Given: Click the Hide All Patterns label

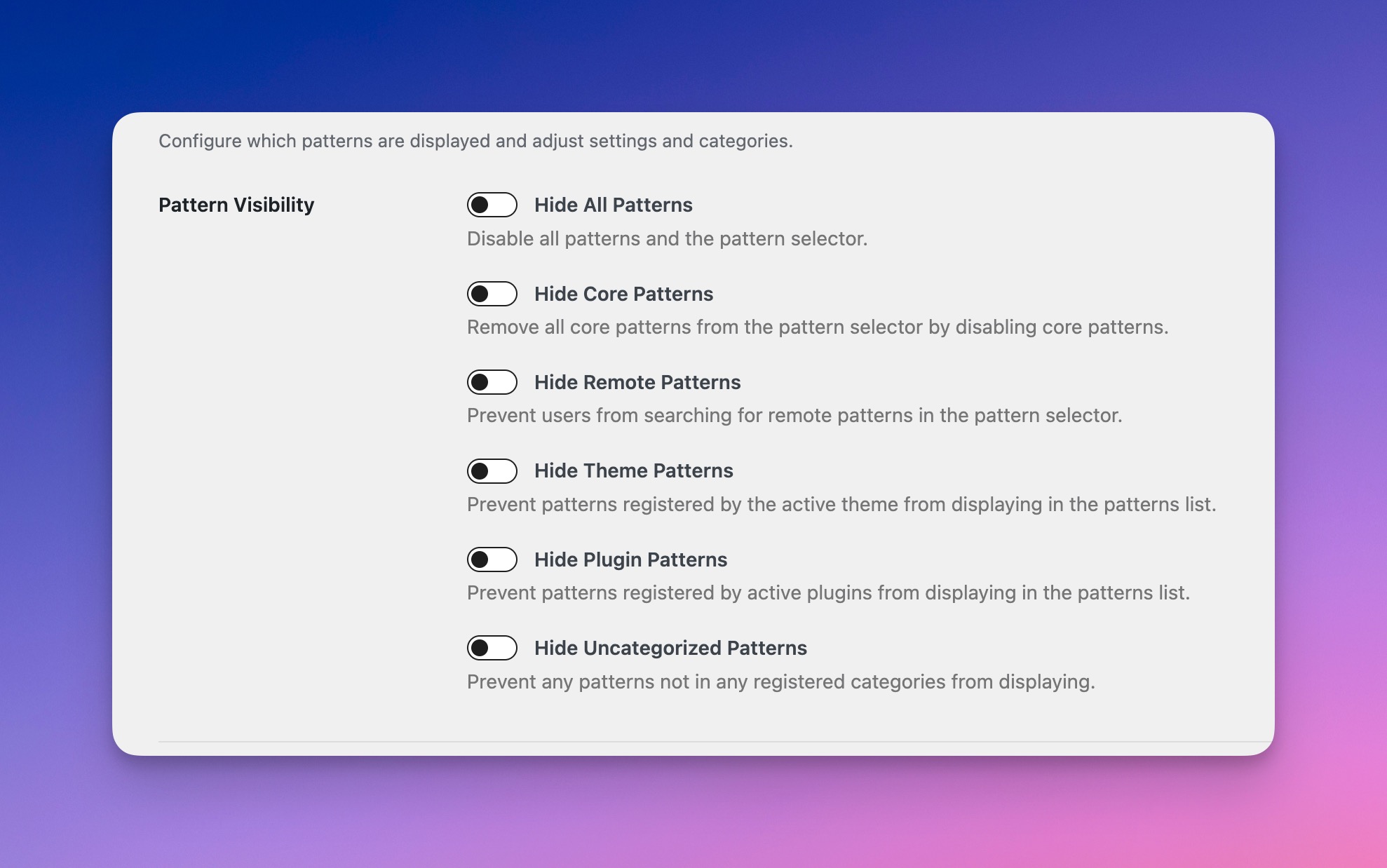Looking at the screenshot, I should (x=614, y=205).
